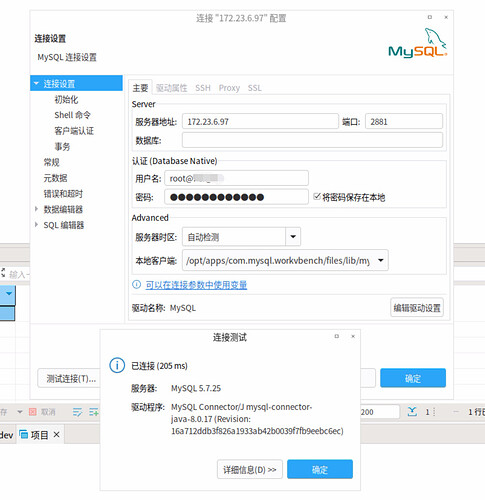Click the 详细信息(D) >> button
The width and height of the screenshot is (485, 500).
click(x=250, y=469)
